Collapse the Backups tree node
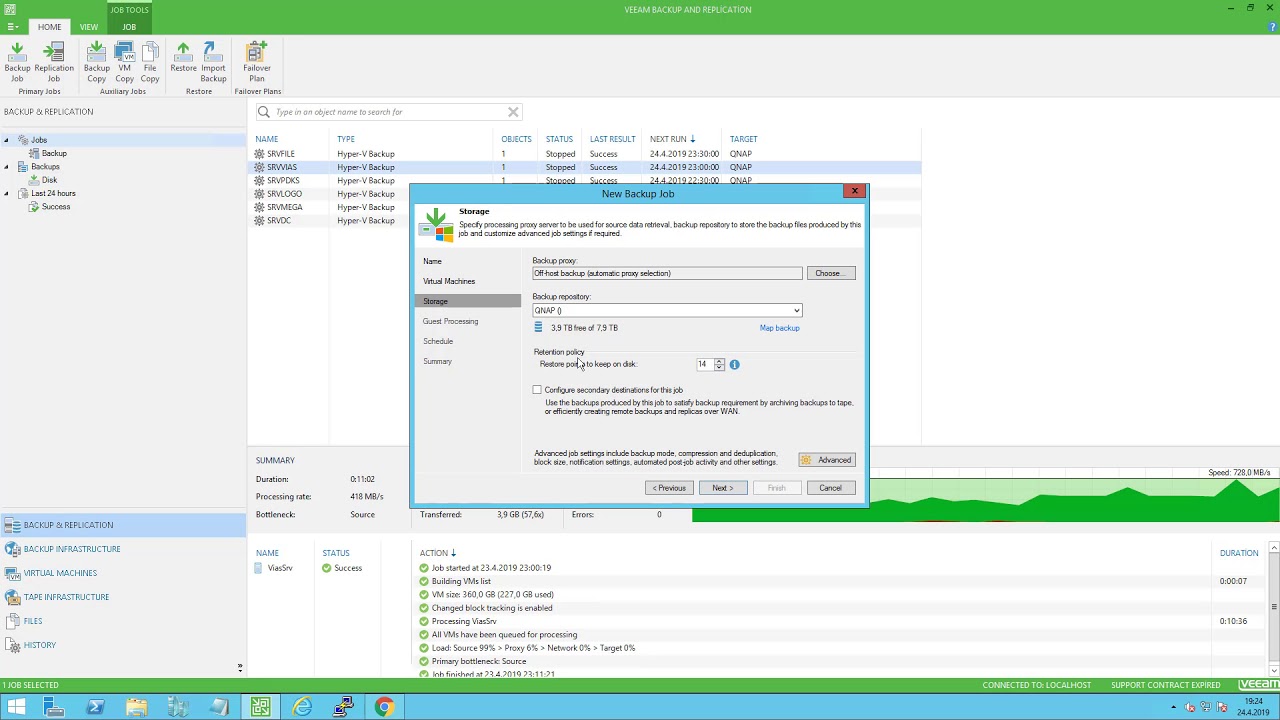 pos(6,167)
